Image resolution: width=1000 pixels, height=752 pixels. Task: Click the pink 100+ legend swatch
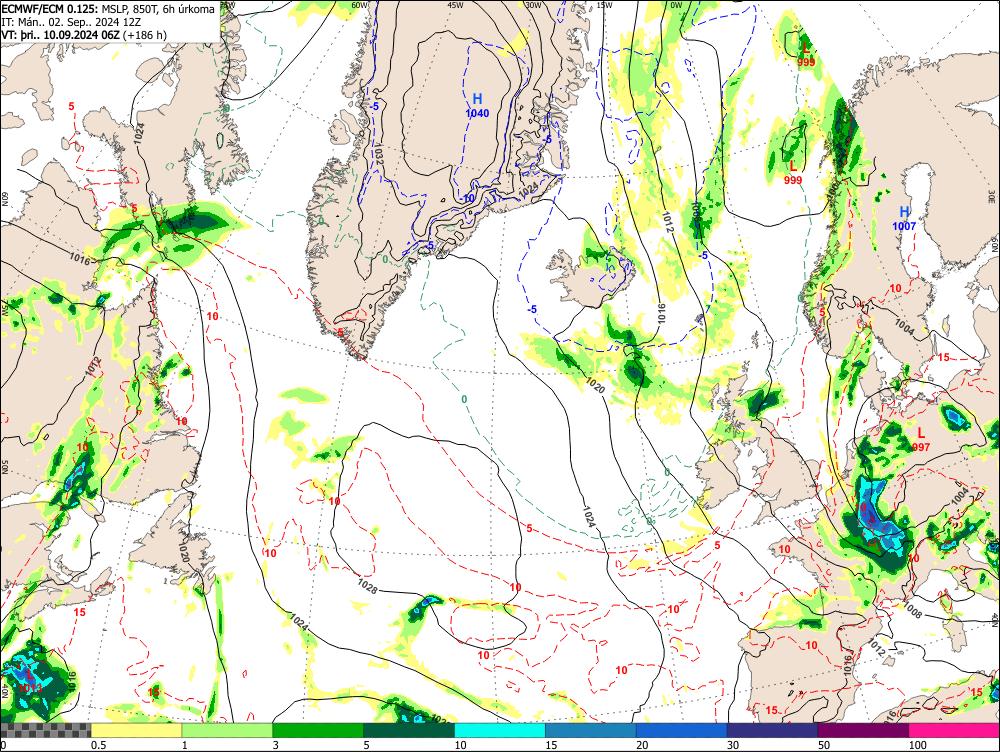click(x=954, y=730)
